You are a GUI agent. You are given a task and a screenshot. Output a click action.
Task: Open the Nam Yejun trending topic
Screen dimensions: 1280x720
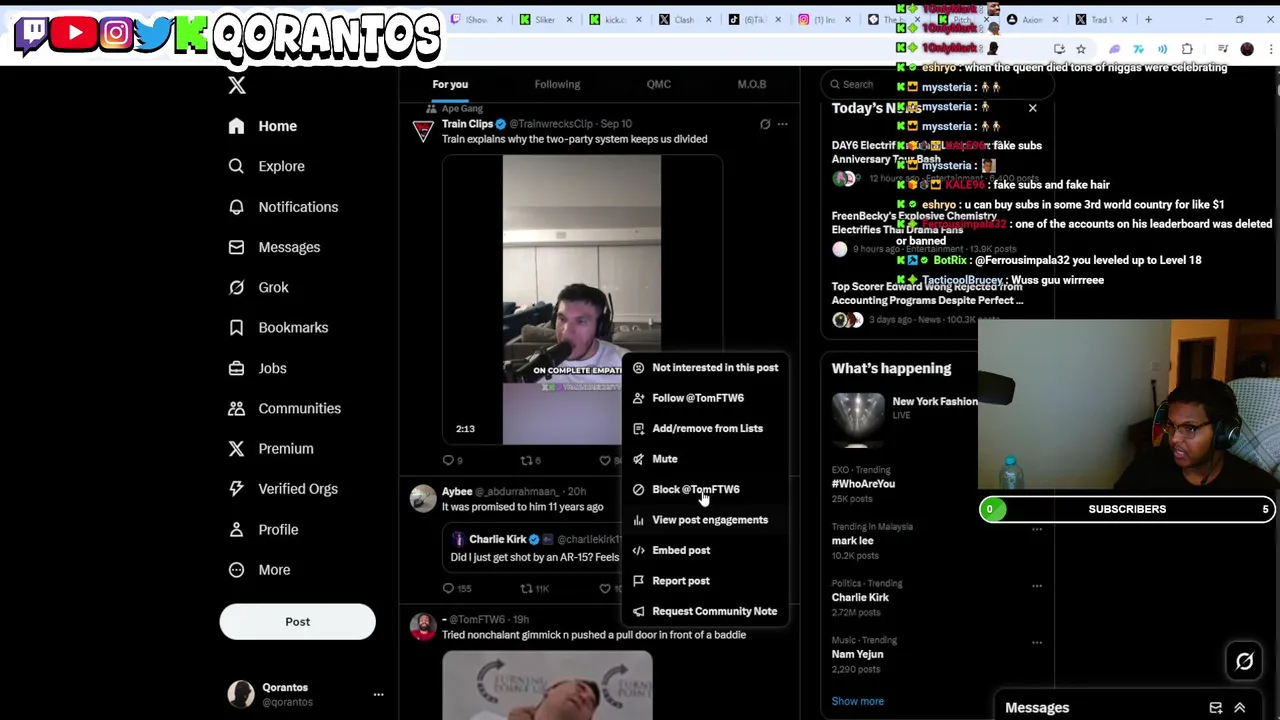click(857, 654)
